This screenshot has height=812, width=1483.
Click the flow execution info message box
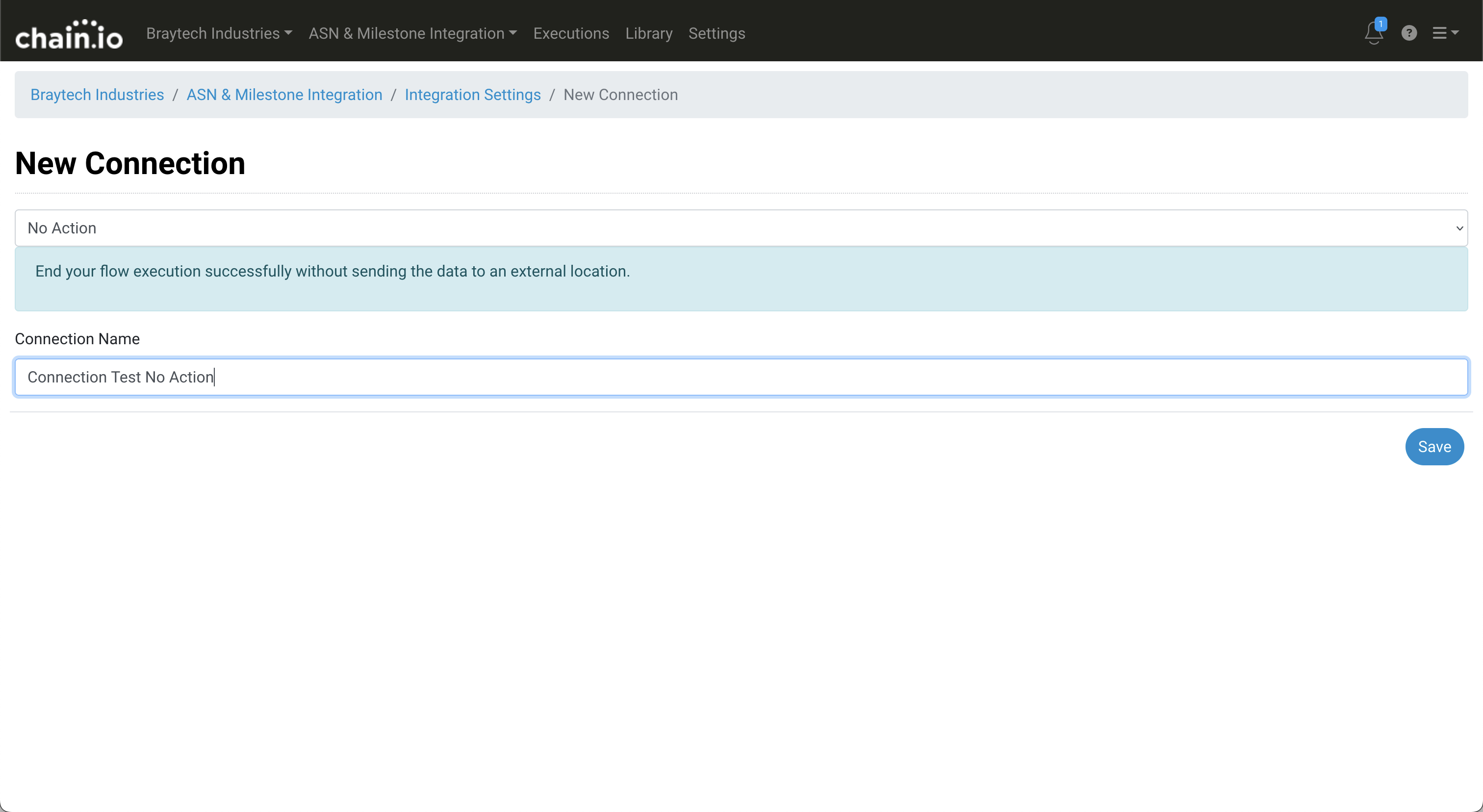coord(741,279)
